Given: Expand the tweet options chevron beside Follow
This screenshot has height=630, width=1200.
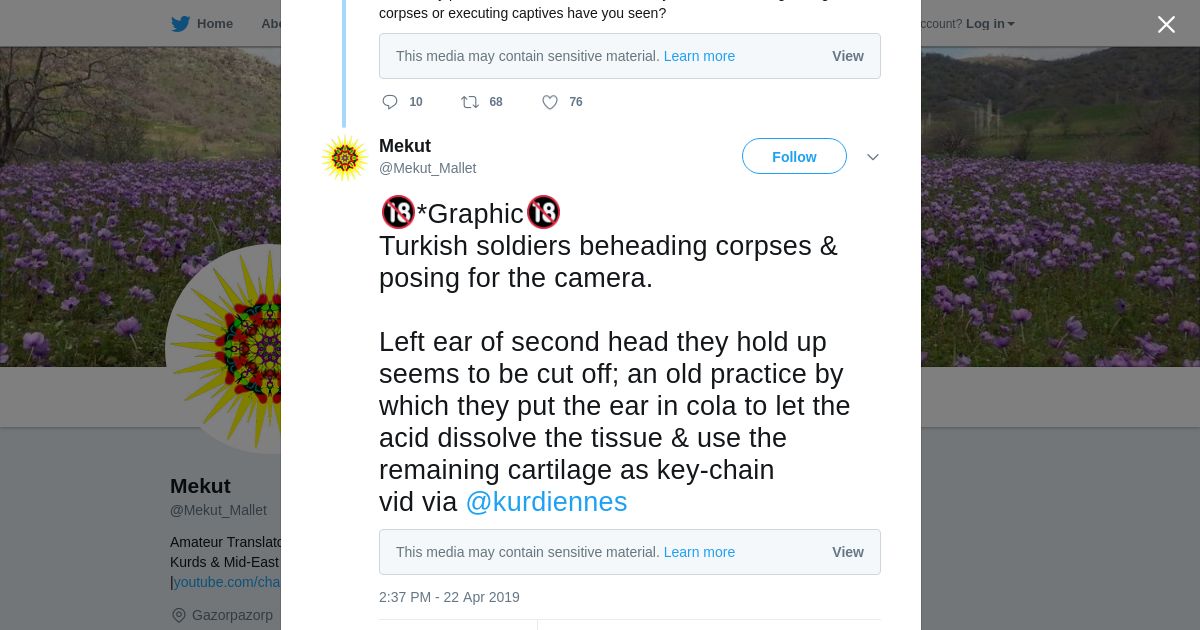Looking at the screenshot, I should 873,157.
